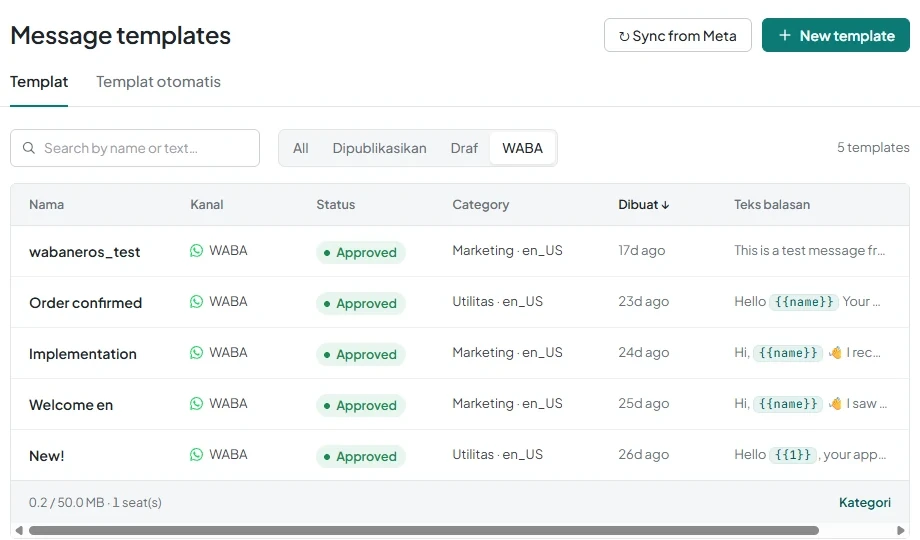Open the Templat otomatis tab

click(158, 82)
